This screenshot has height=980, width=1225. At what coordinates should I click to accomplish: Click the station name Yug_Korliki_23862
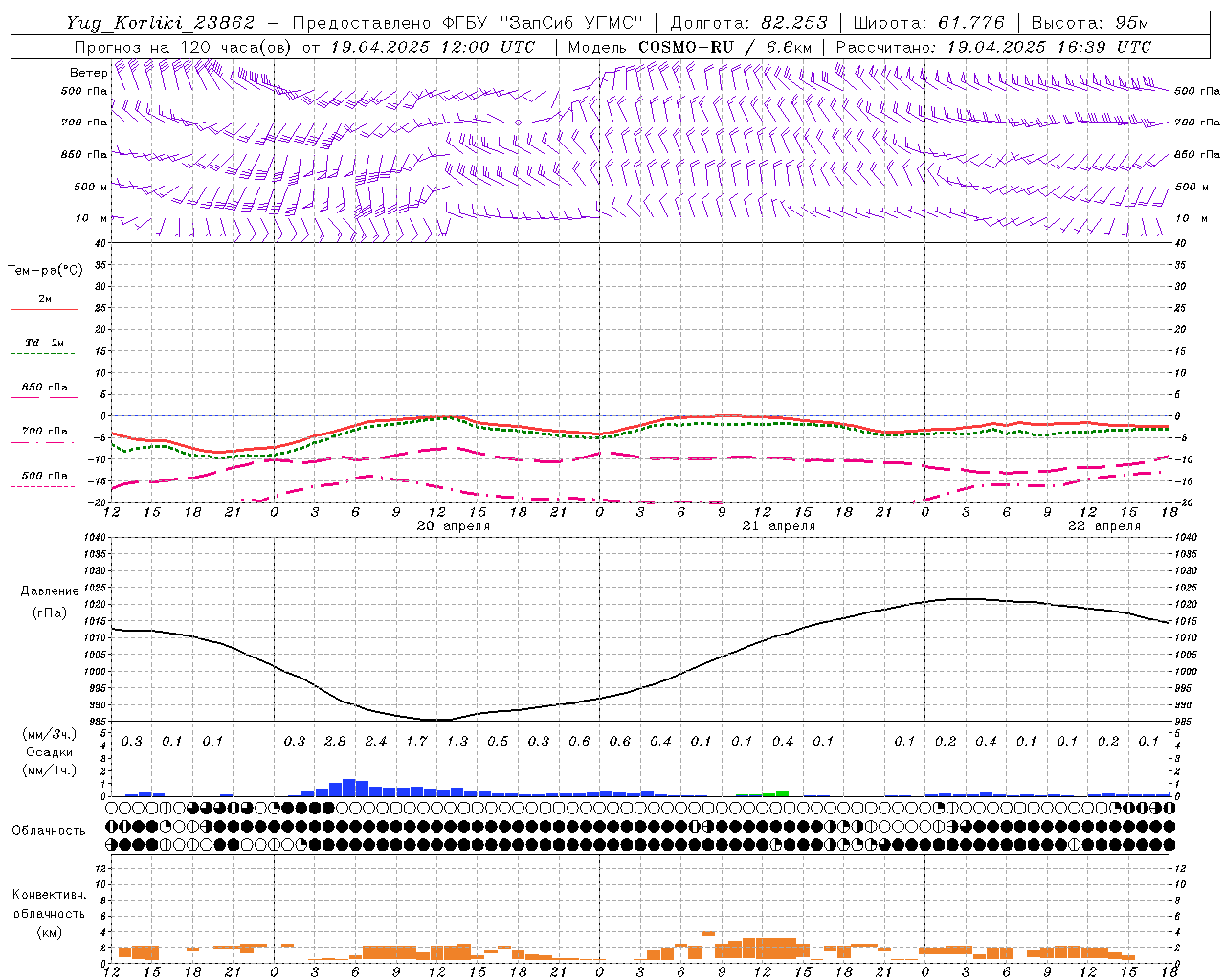click(x=161, y=23)
